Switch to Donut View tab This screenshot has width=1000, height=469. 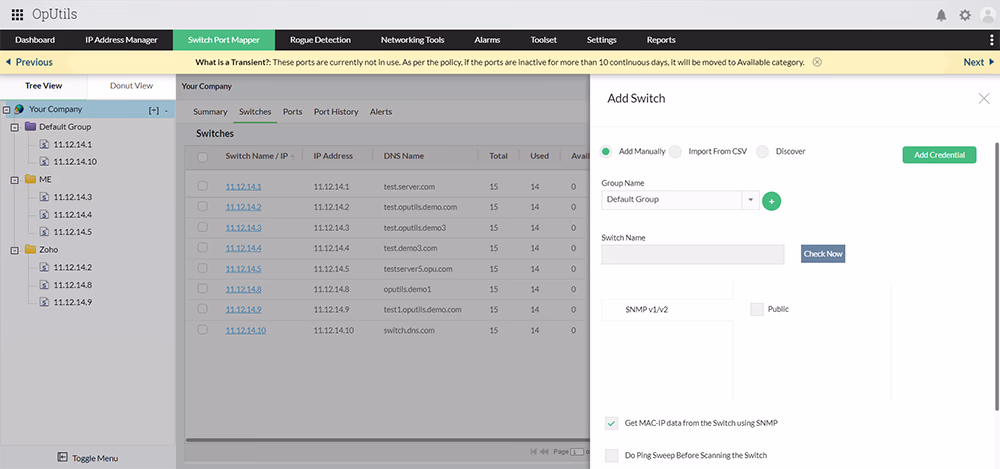coord(131,86)
